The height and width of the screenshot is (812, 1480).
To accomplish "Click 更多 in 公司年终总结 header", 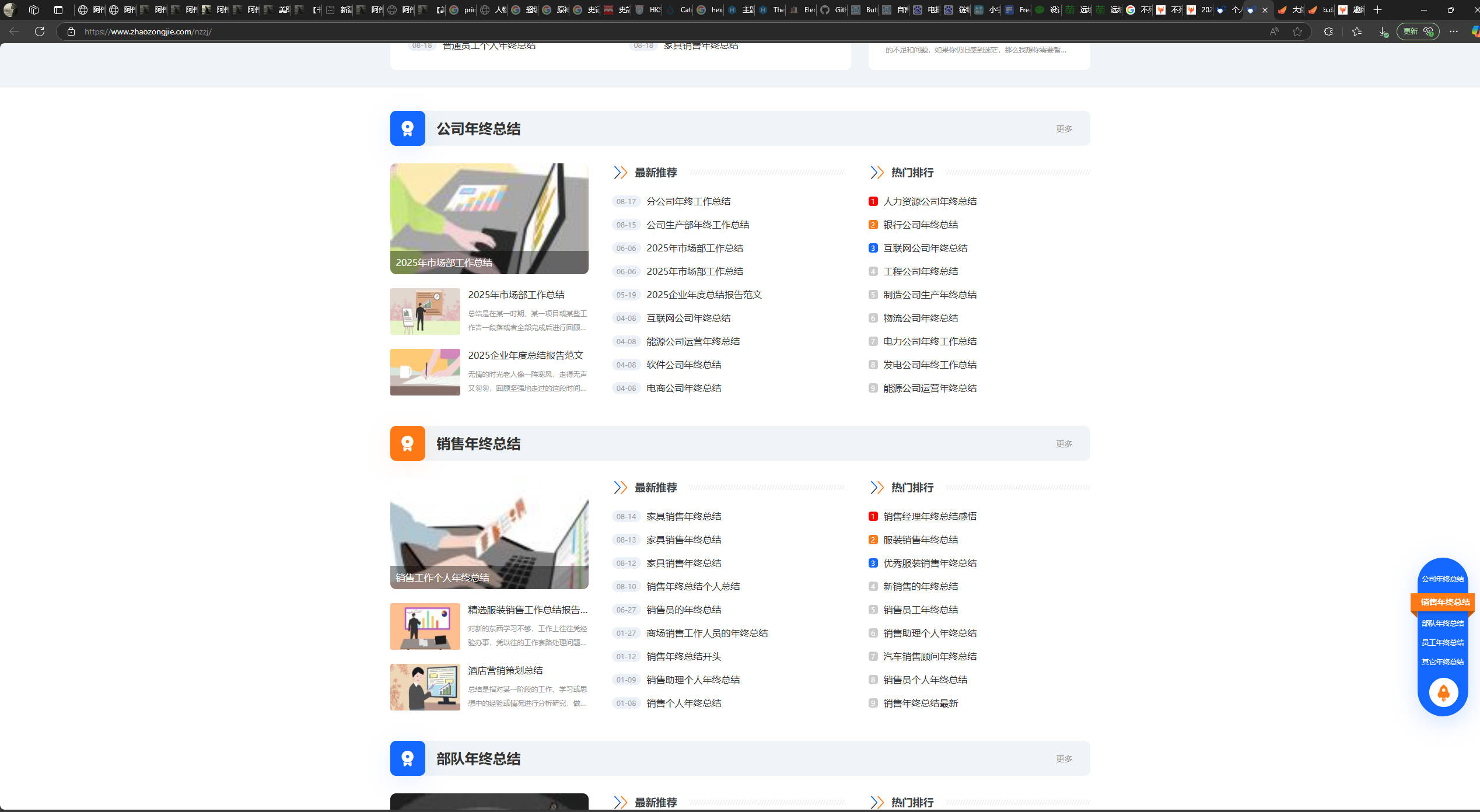I will (1063, 129).
